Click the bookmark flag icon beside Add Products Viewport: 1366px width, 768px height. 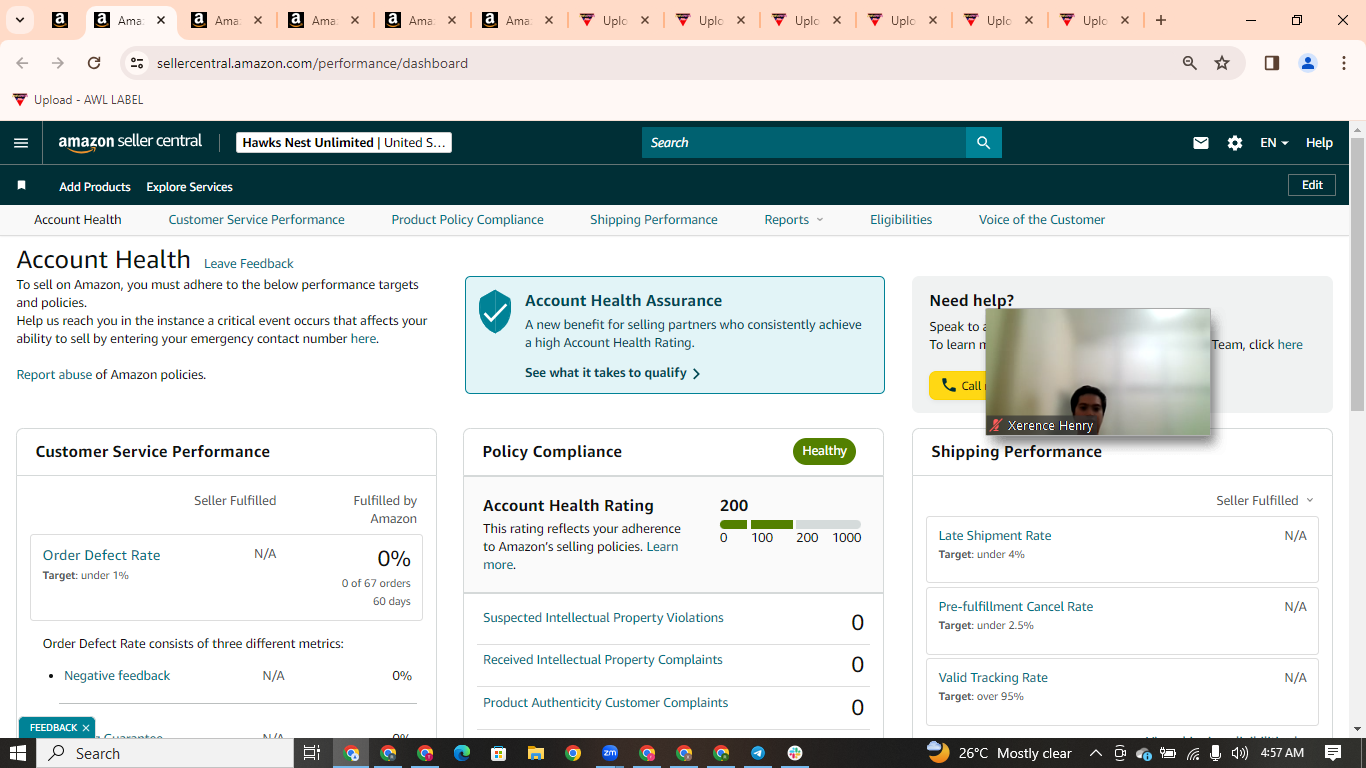(x=22, y=186)
